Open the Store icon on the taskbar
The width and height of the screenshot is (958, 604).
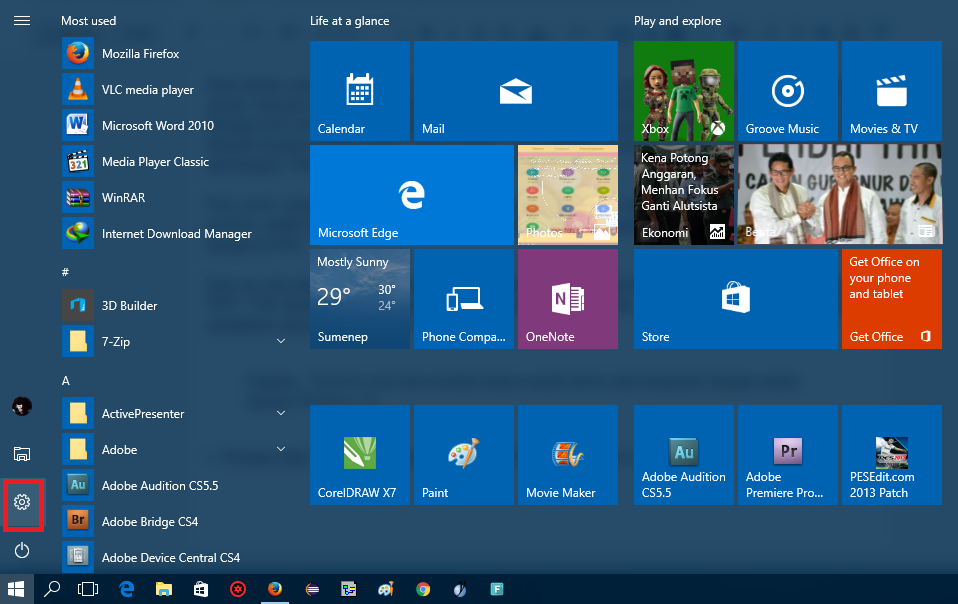point(201,589)
